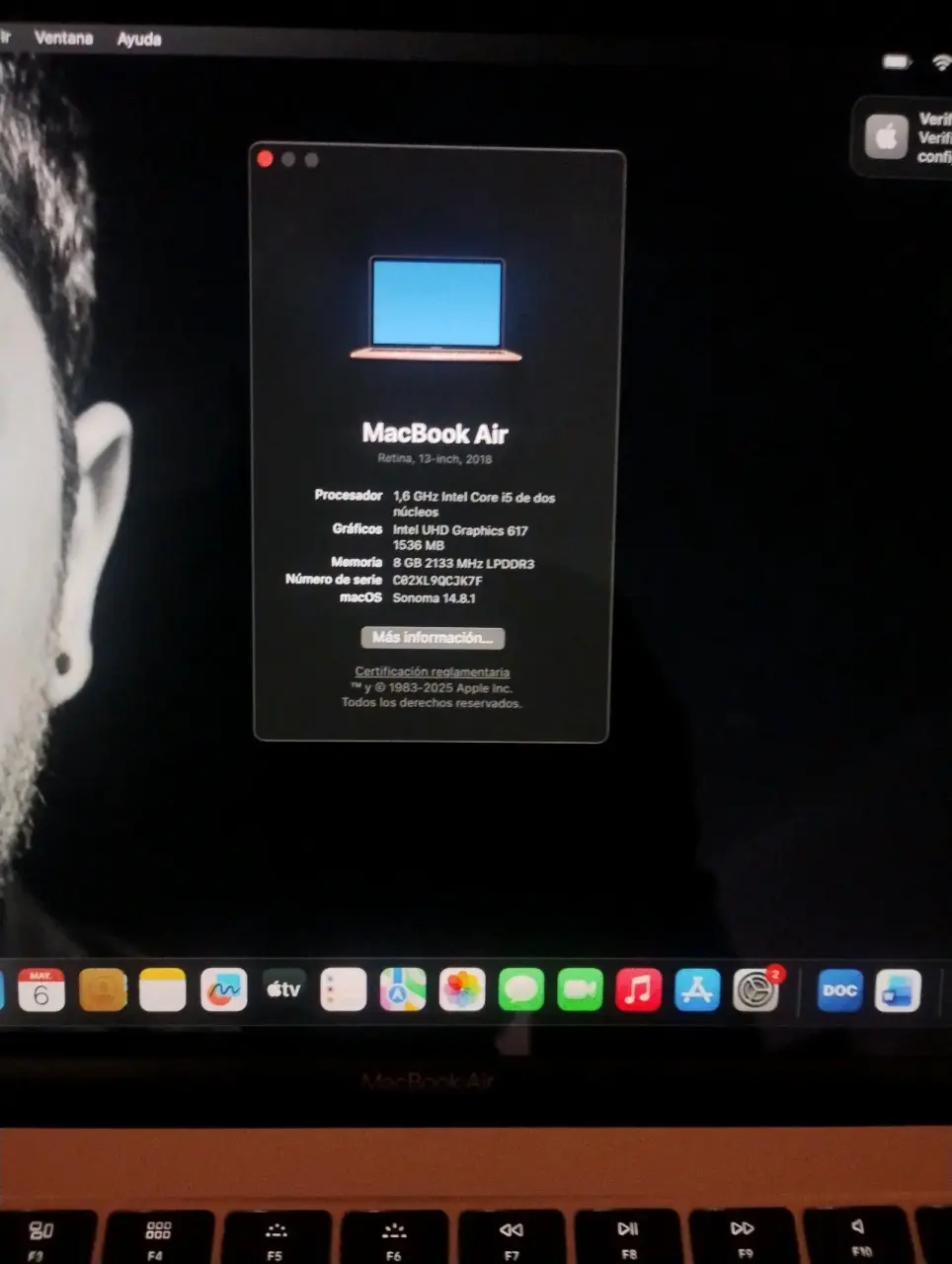Launch the Notes app from the Dock
This screenshot has width=952, height=1264.
point(163,989)
